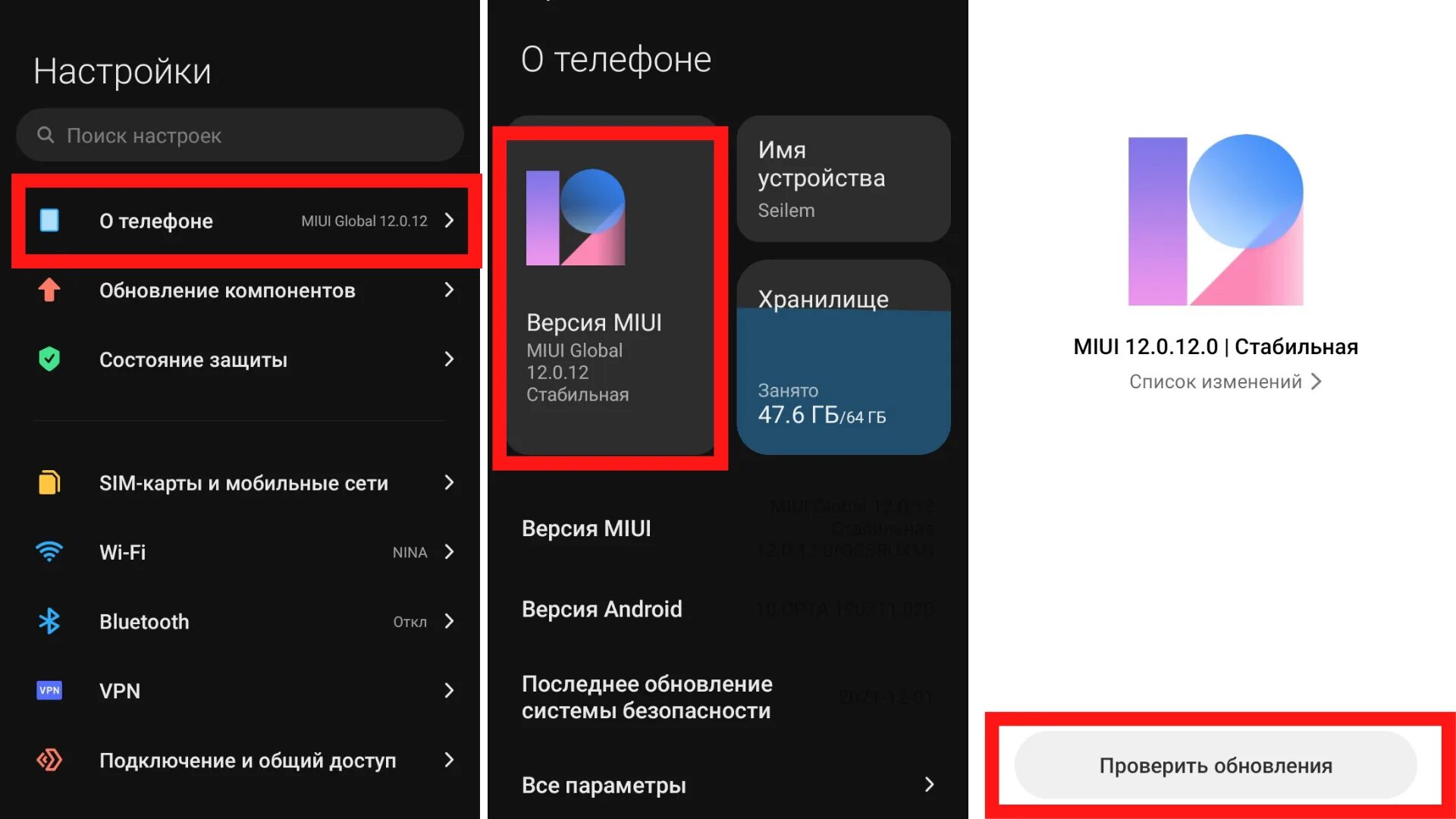Open О телефоне settings section
This screenshot has height=819, width=1456.
pyautogui.click(x=238, y=220)
